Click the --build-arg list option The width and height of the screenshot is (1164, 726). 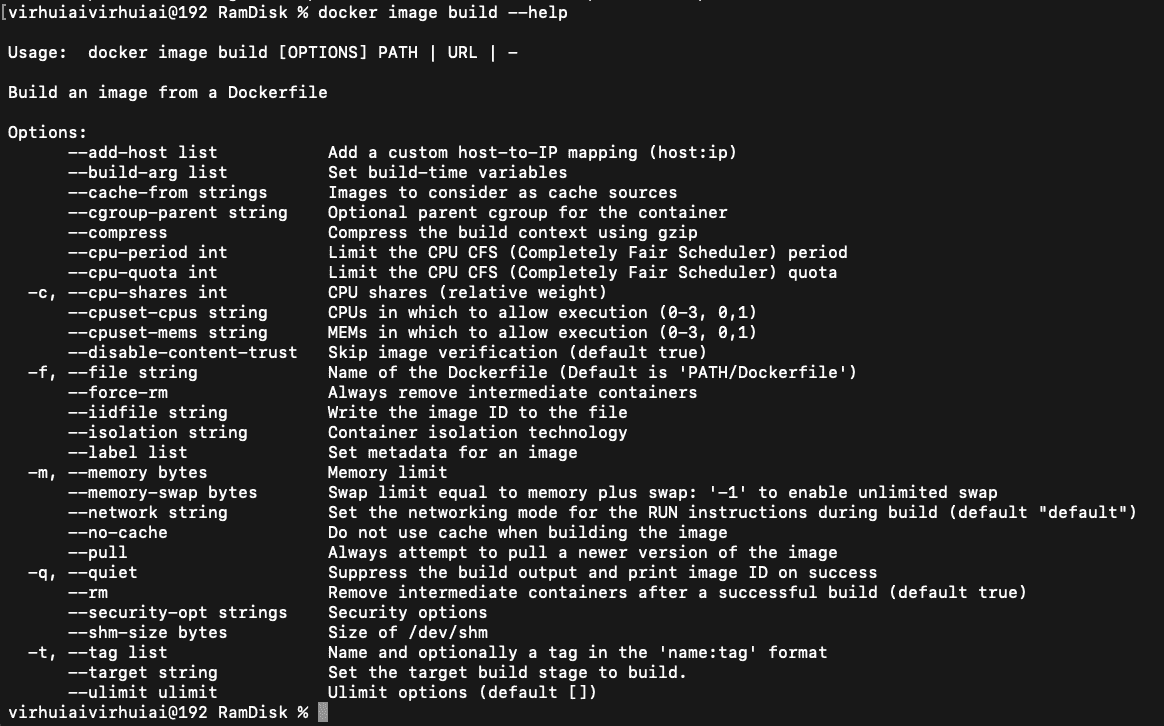(x=148, y=172)
